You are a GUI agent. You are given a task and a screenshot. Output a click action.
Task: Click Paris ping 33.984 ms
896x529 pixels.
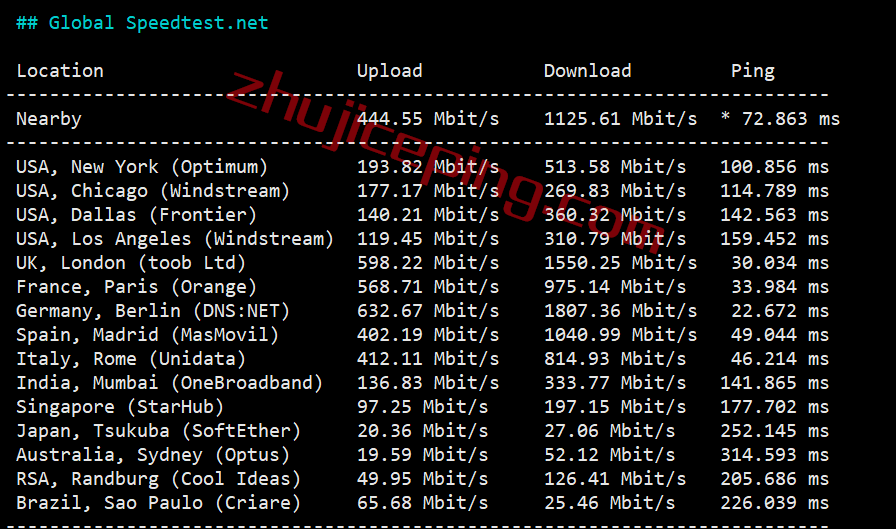(780, 287)
